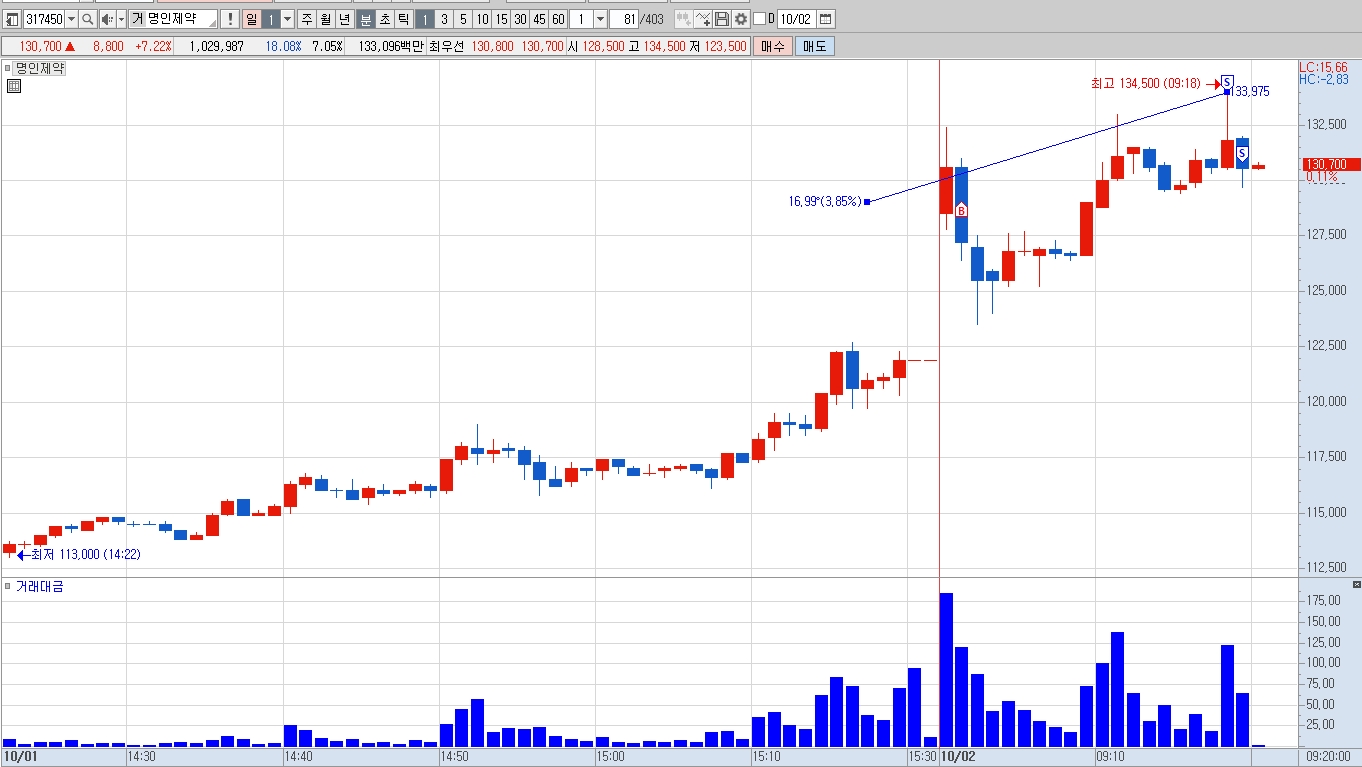This screenshot has width=1362, height=767.
Task: Click the speaker sound alert icon
Action: click(x=107, y=19)
